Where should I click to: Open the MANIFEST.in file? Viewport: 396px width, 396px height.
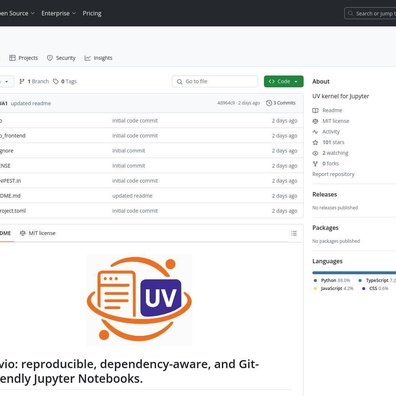[x=10, y=181]
